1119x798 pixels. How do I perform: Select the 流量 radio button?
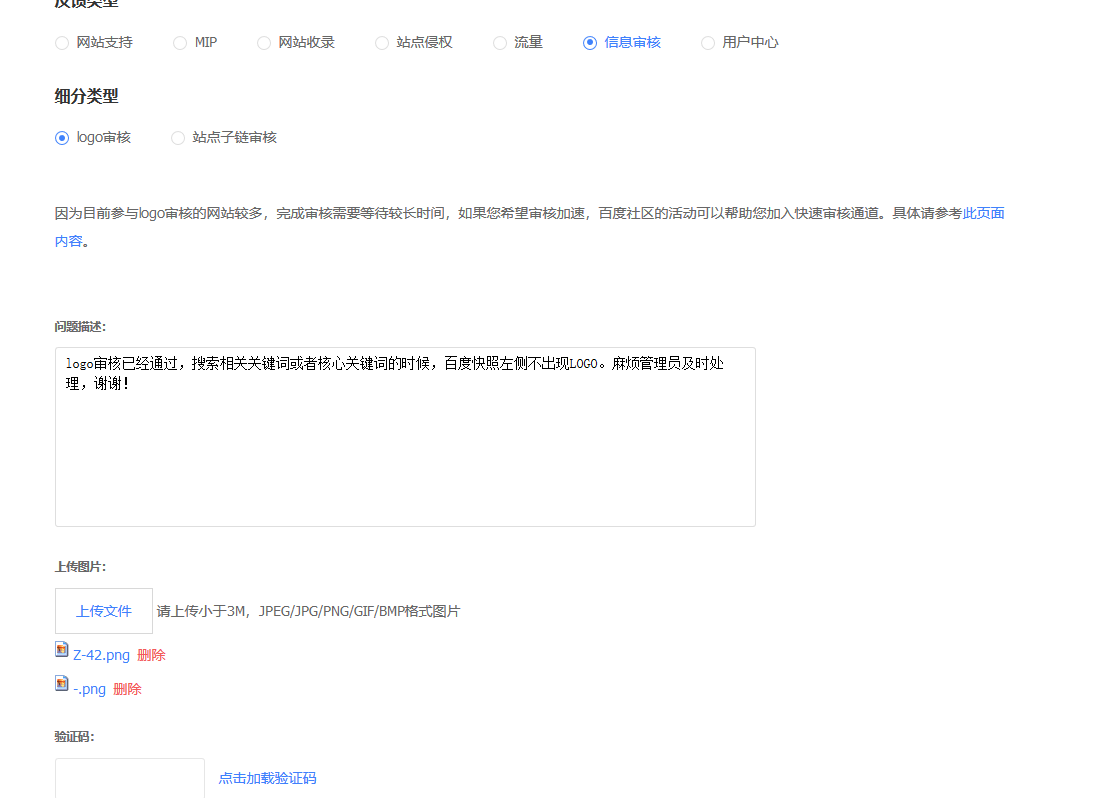tap(500, 43)
